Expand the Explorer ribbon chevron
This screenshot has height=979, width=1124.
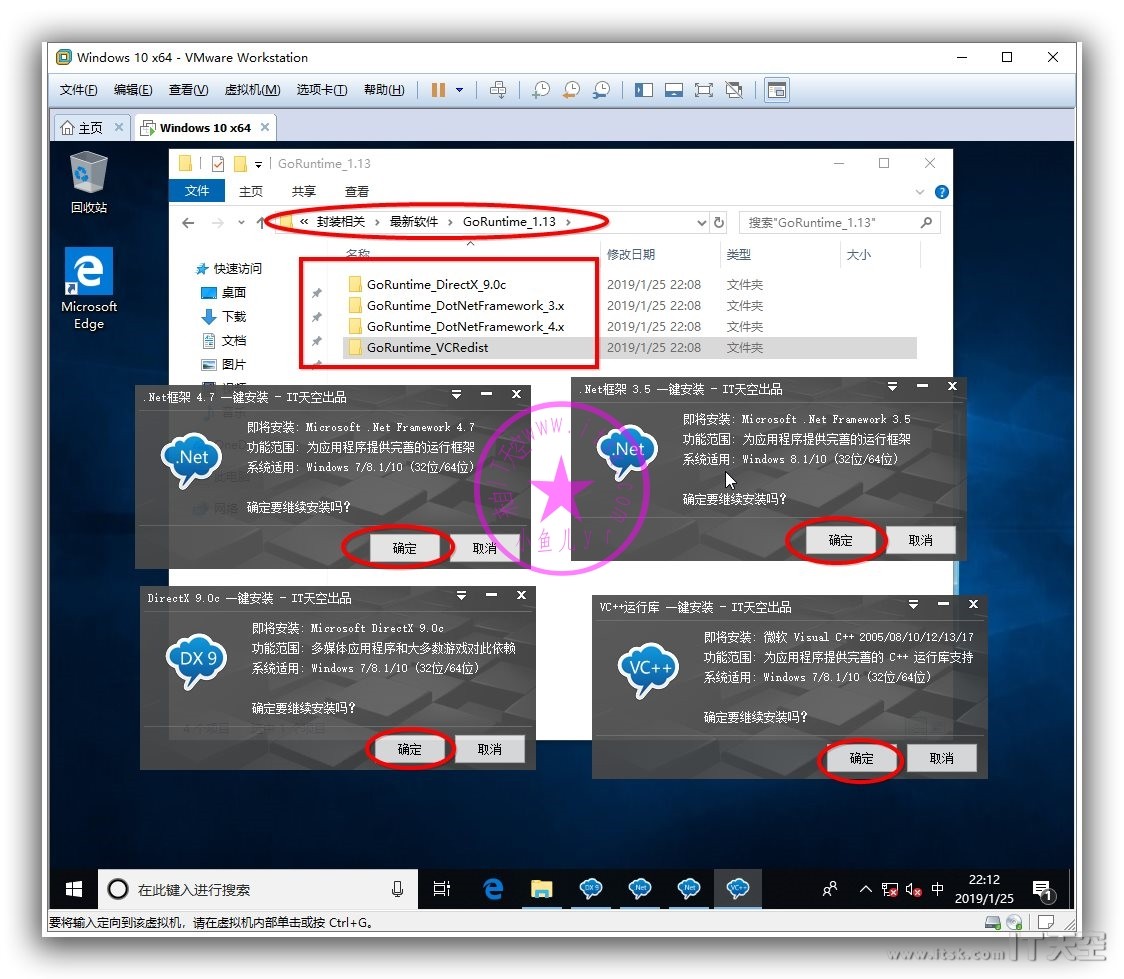920,192
